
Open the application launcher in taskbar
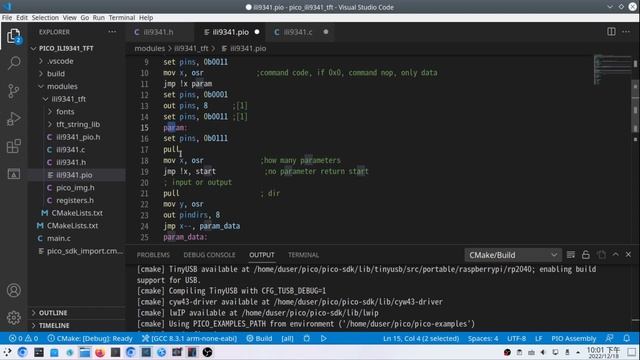[x=7, y=352]
